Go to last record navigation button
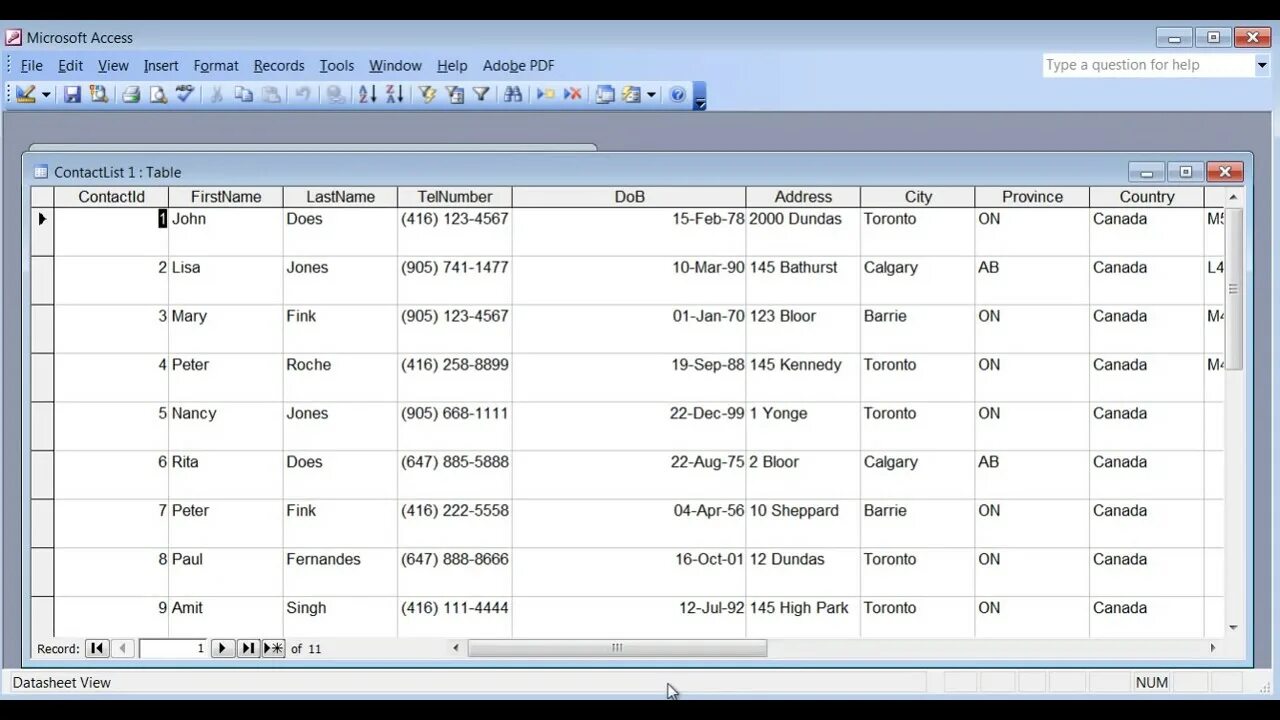 point(248,648)
